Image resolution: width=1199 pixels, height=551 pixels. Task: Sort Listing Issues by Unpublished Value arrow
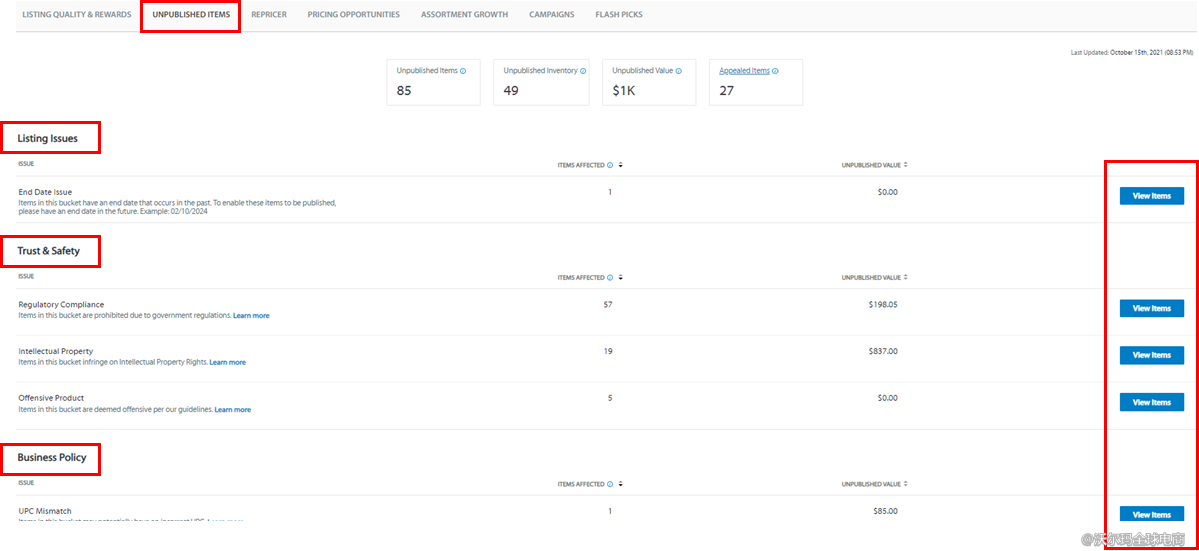(905, 165)
